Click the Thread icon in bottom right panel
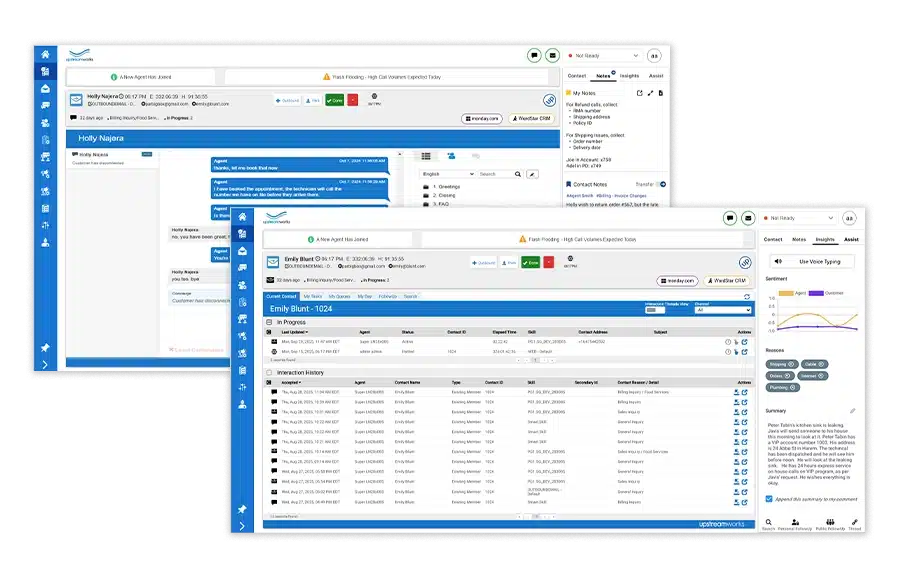This screenshot has width=900, height=564. tap(854, 523)
